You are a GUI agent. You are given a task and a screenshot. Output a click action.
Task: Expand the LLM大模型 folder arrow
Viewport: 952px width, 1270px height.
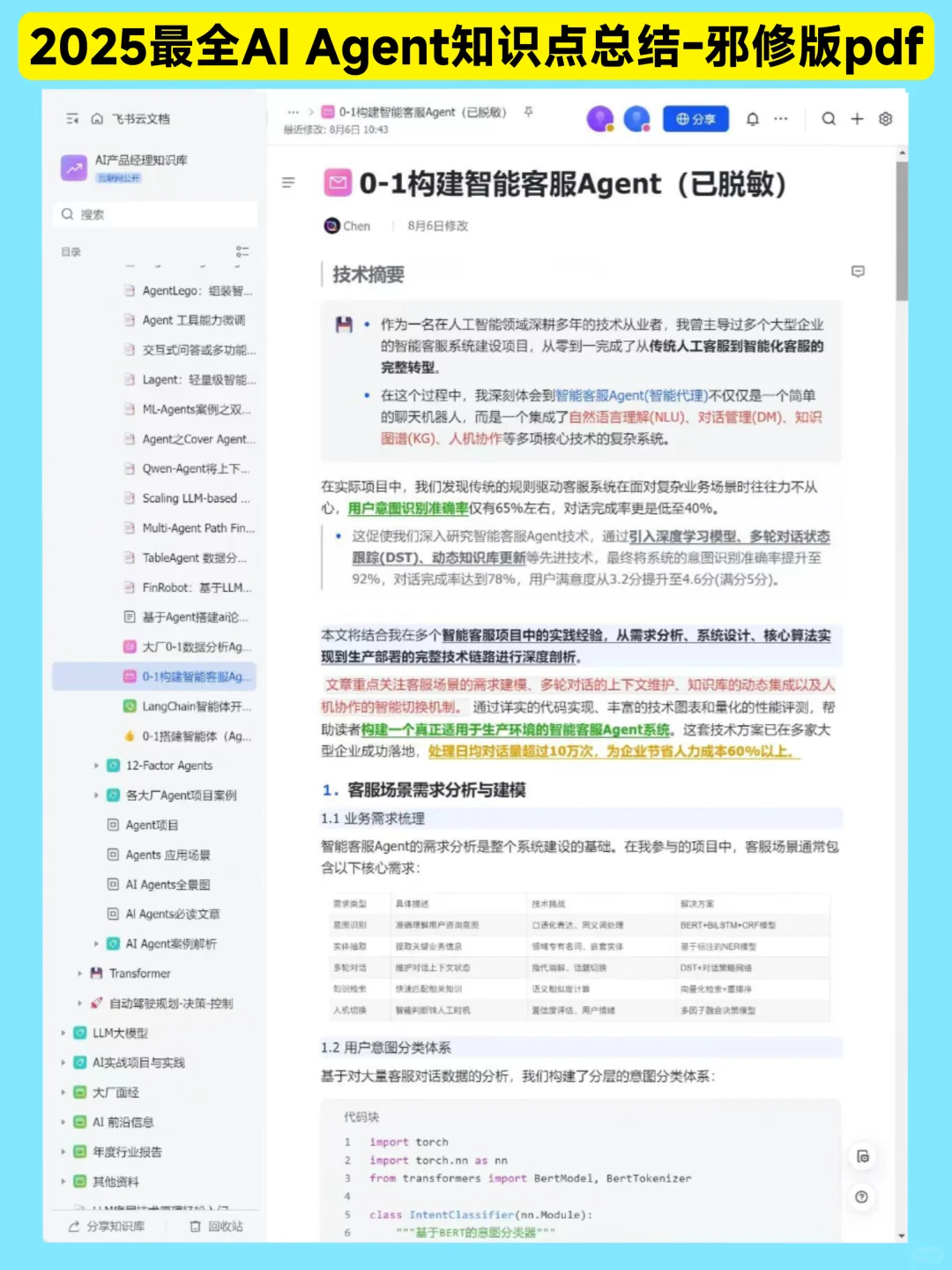tap(63, 1033)
